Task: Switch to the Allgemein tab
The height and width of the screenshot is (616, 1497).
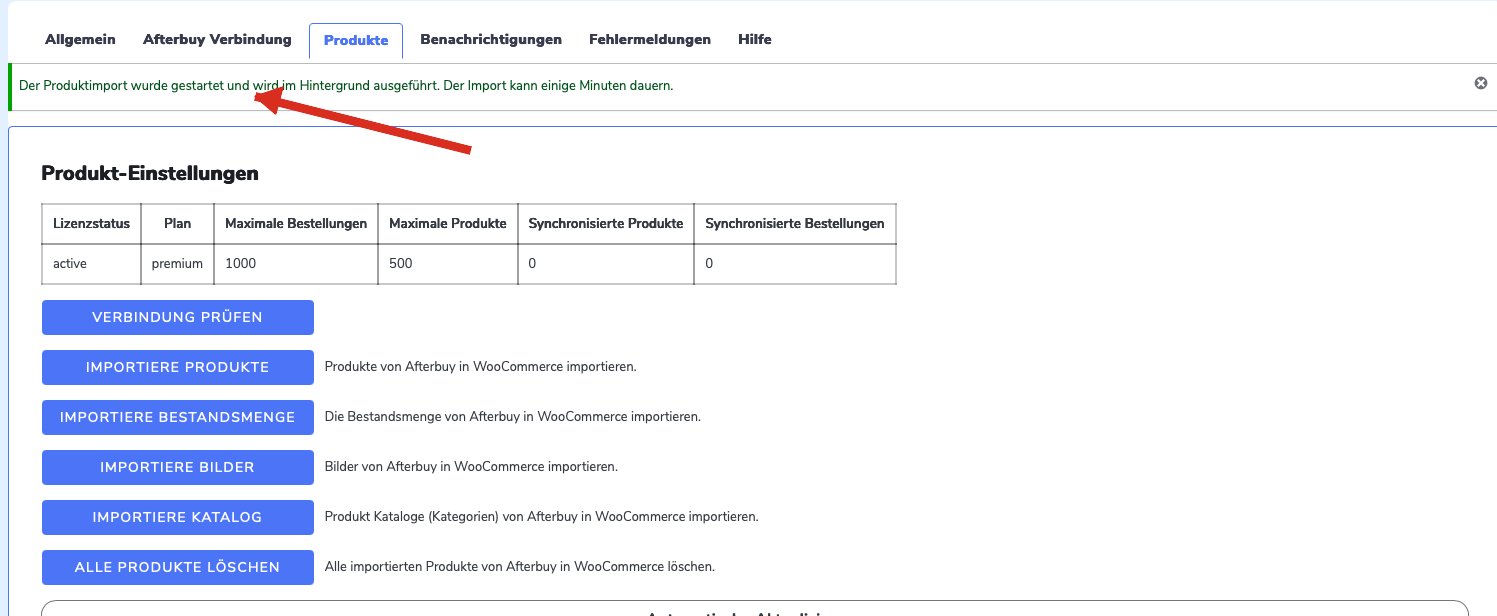Action: 80,39
